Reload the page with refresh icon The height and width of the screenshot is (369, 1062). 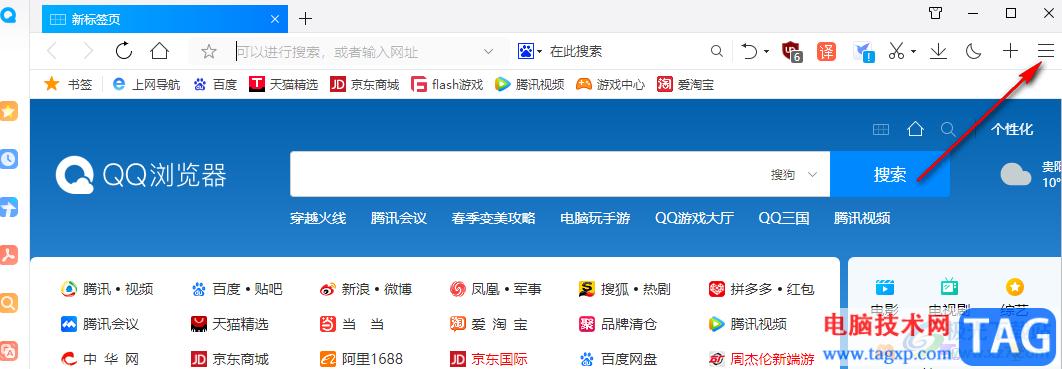123,51
